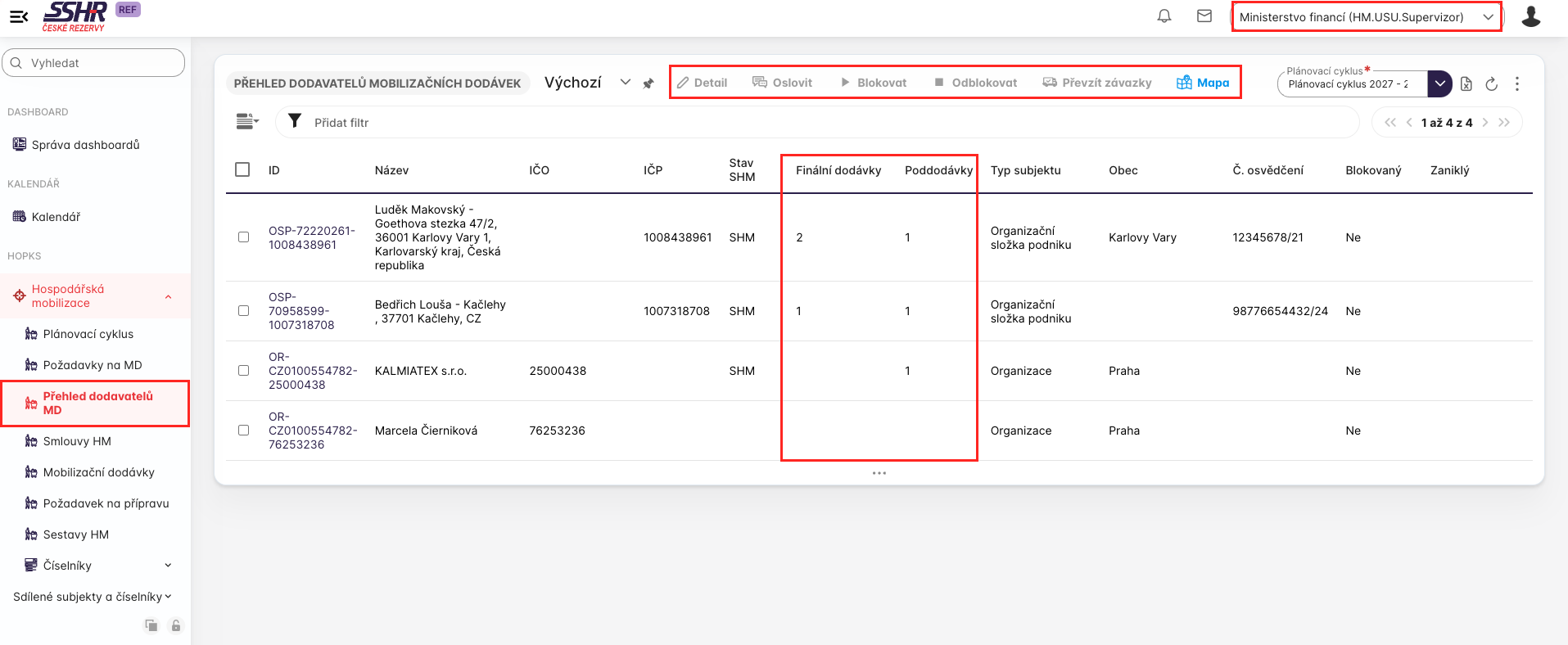Open Smlouvy HM in the sidebar

coord(77,441)
